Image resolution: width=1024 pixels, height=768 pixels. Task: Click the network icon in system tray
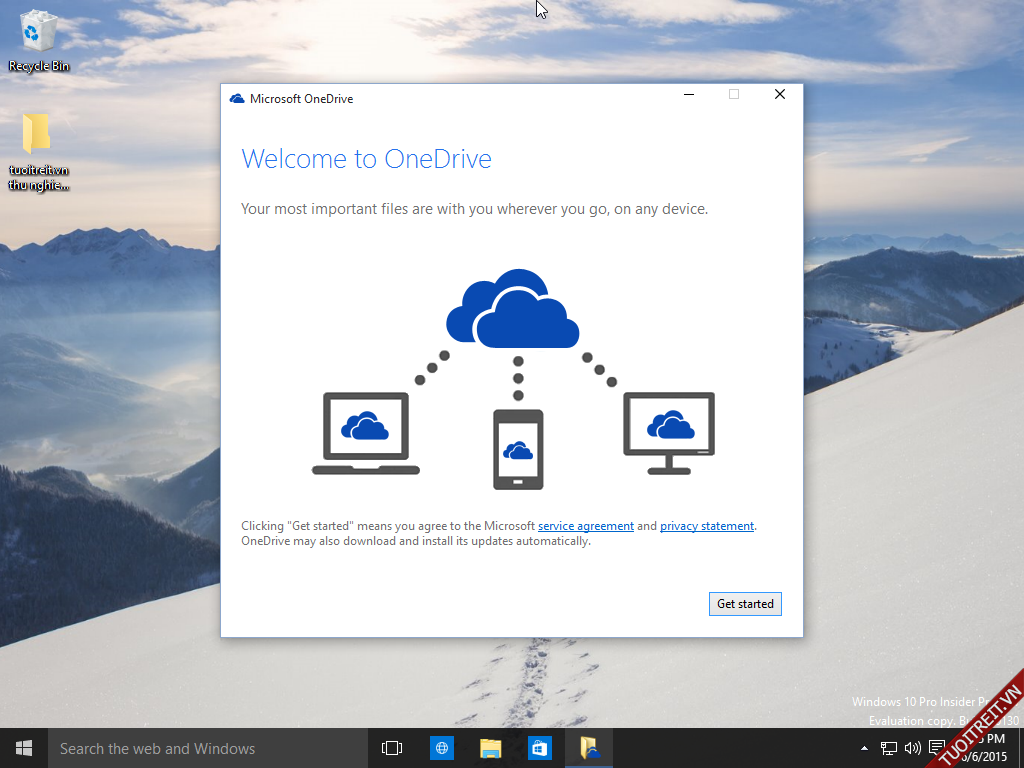[x=888, y=748]
